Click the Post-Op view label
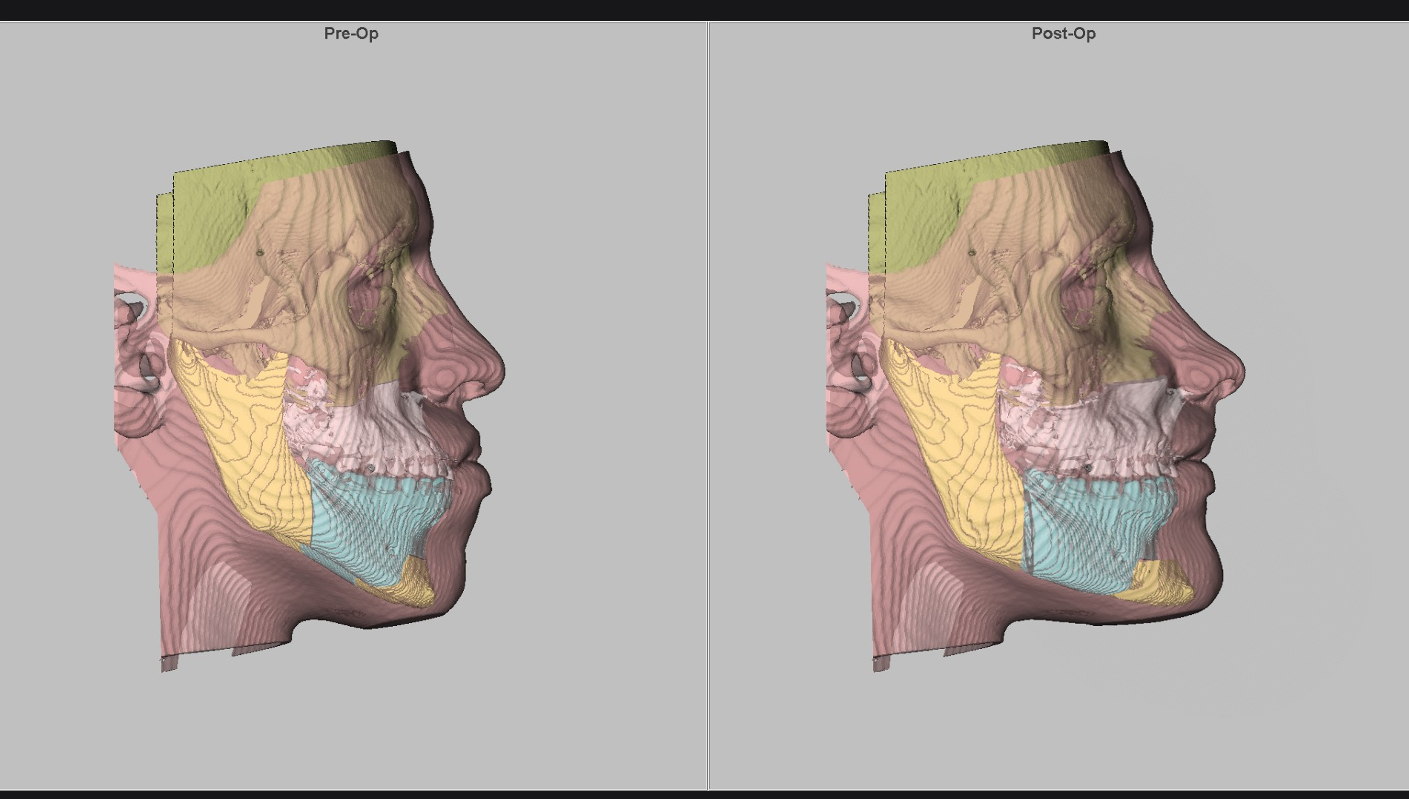Viewport: 1409px width, 799px height. point(1063,34)
